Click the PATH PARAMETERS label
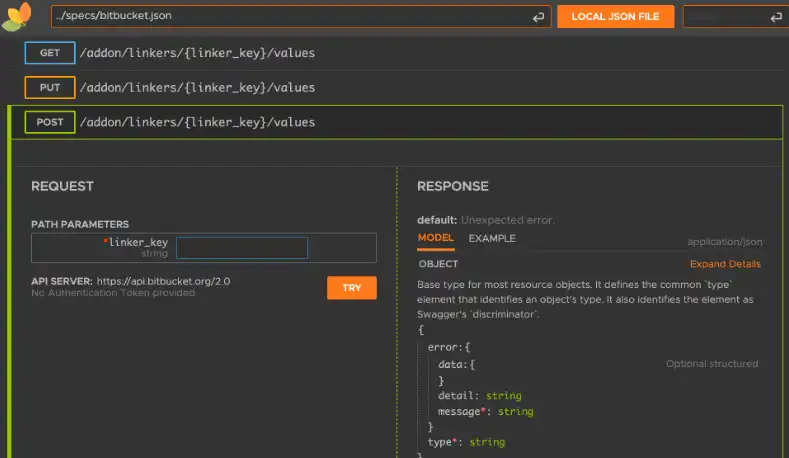Image resolution: width=789 pixels, height=458 pixels. (80, 224)
